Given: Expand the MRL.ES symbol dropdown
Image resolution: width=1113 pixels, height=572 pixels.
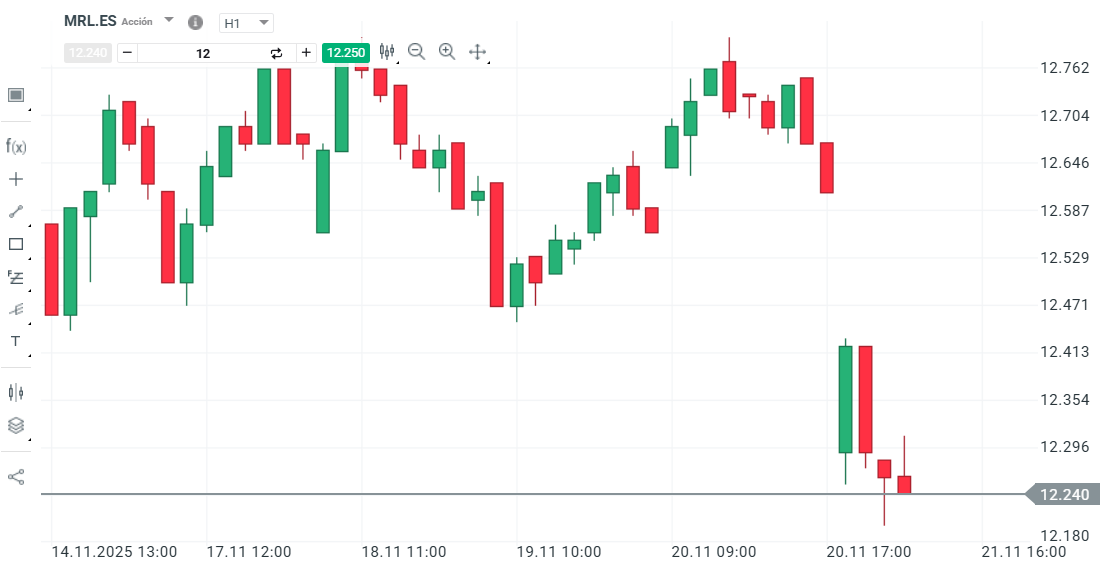Looking at the screenshot, I should [x=169, y=21].
